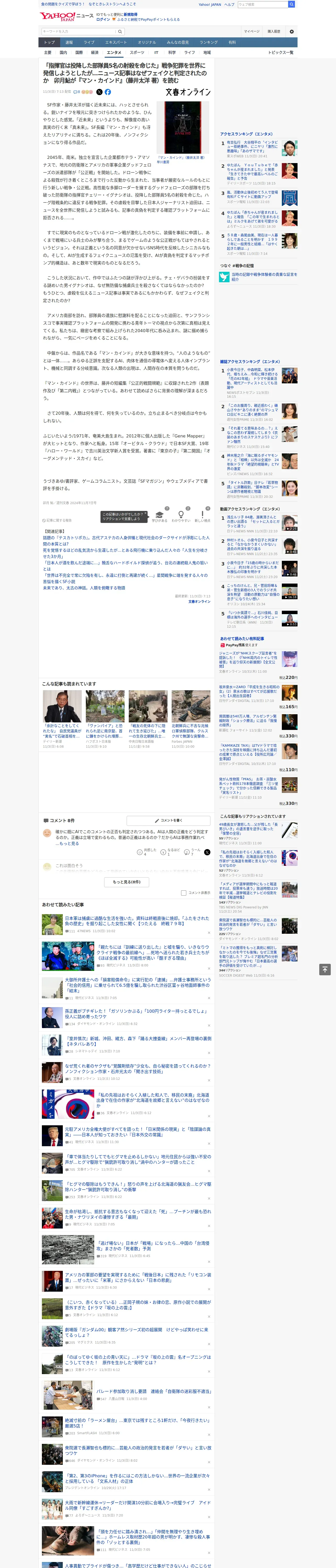The width and height of the screenshot is (336, 1568).
Task: Open 購入履歴 link
Action: pyautogui.click(x=274, y=31)
